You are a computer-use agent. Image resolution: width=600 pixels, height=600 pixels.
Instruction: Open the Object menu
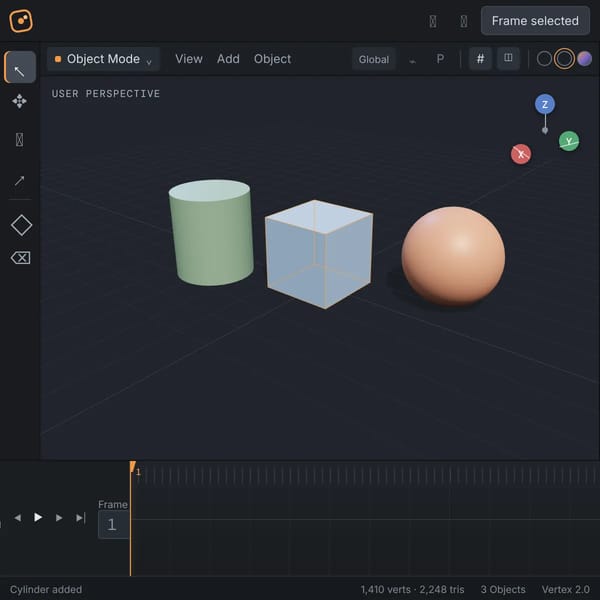click(x=272, y=59)
